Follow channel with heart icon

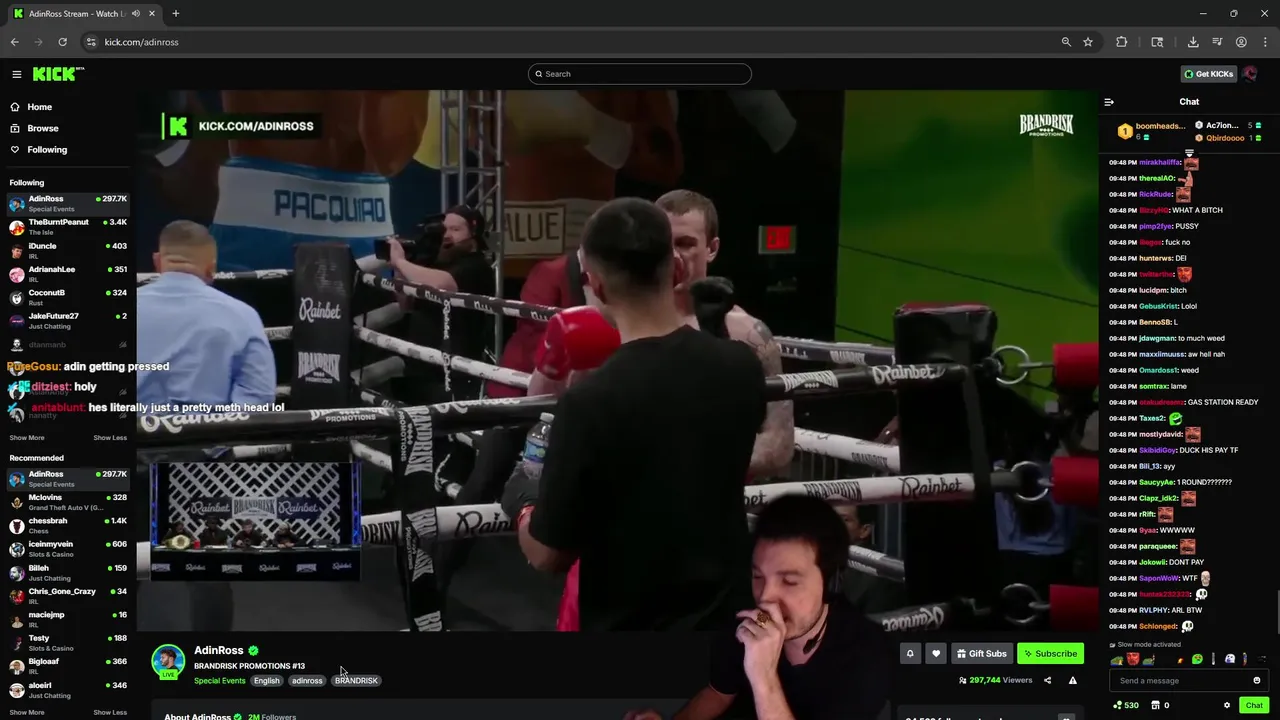click(x=936, y=654)
